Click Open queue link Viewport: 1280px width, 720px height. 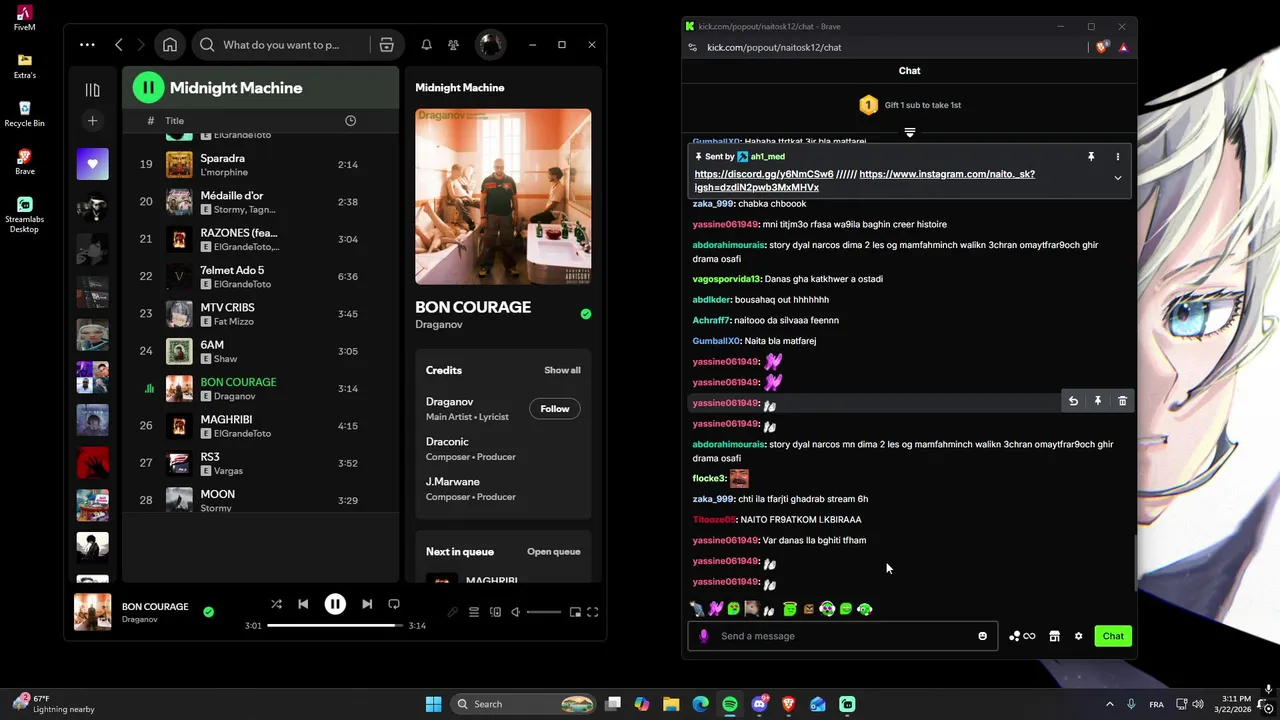point(554,551)
